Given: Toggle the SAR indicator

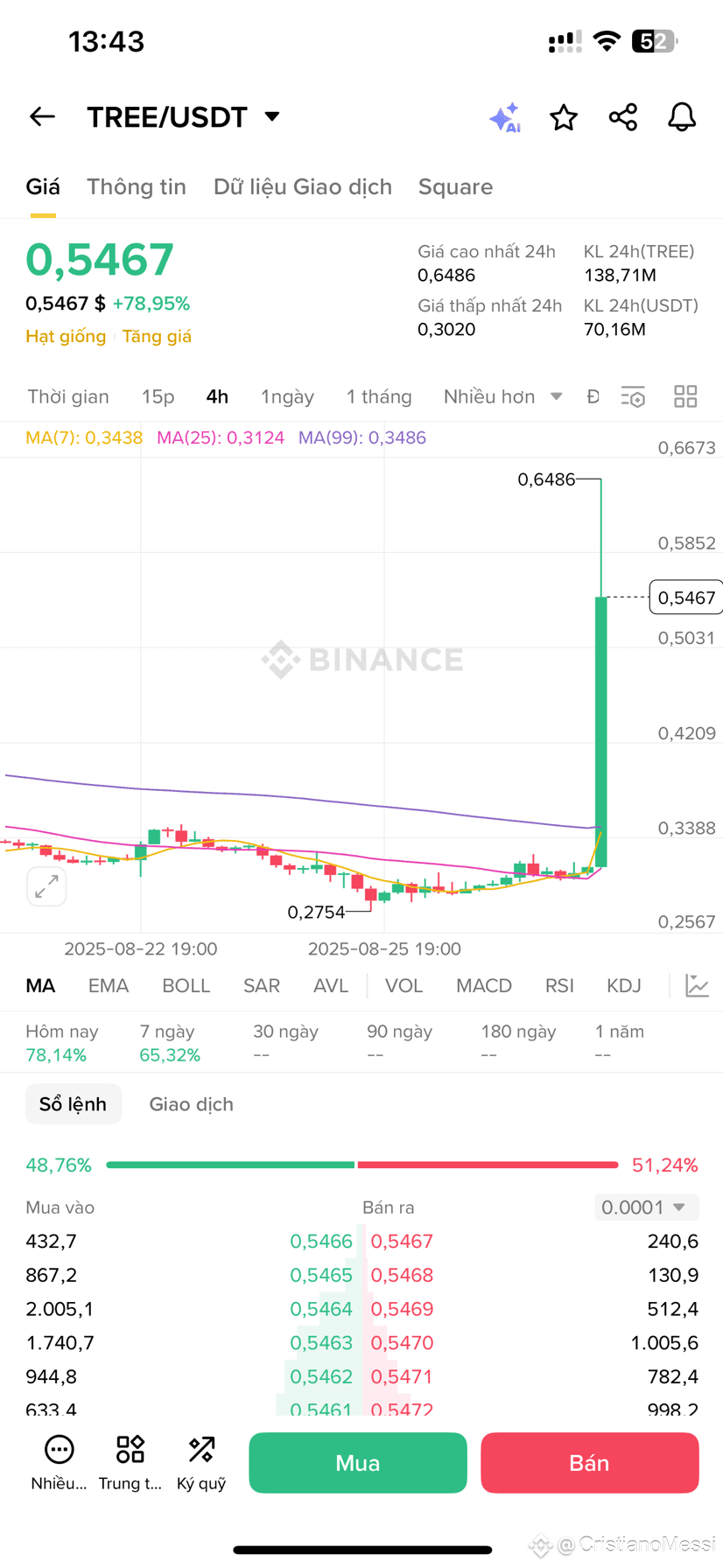Looking at the screenshot, I should [262, 985].
